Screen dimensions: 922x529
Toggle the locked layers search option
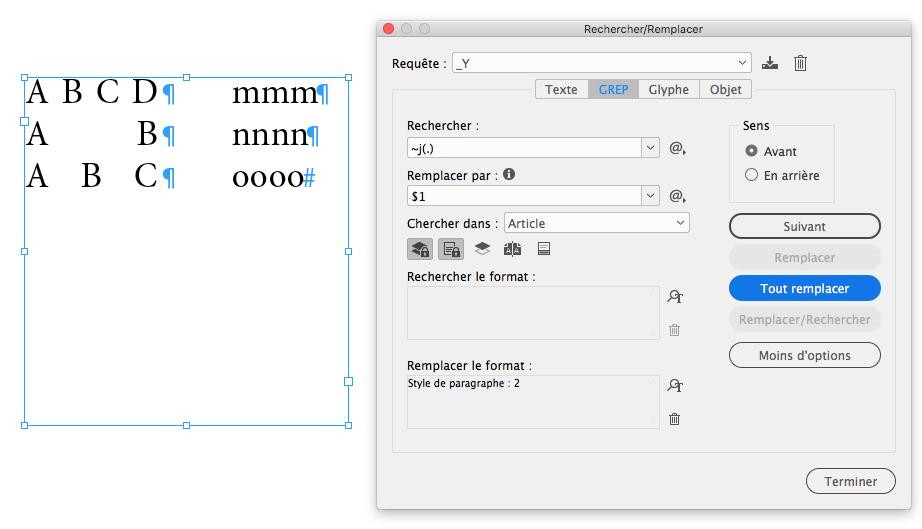[420, 249]
